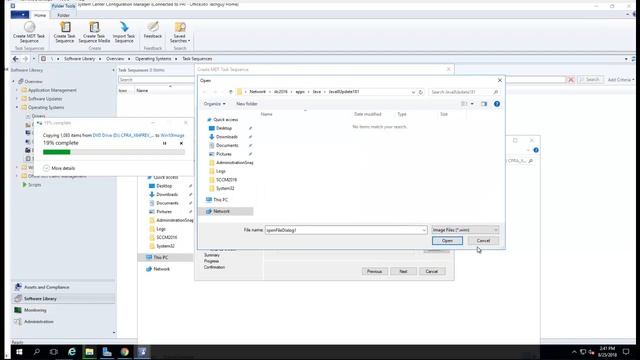640x360 pixels.
Task: Select Desktop in Open dialog sidebar
Action: pyautogui.click(x=224, y=128)
